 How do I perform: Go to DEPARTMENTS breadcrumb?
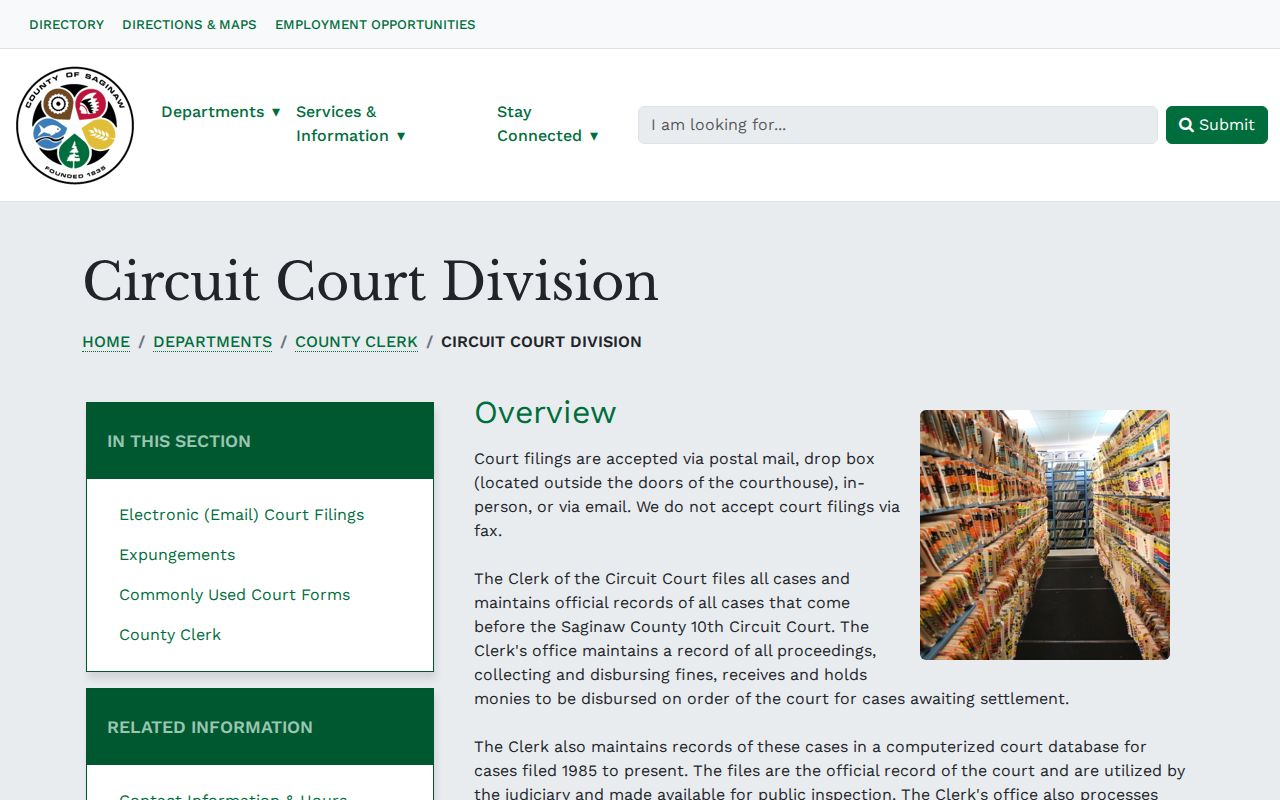(213, 342)
